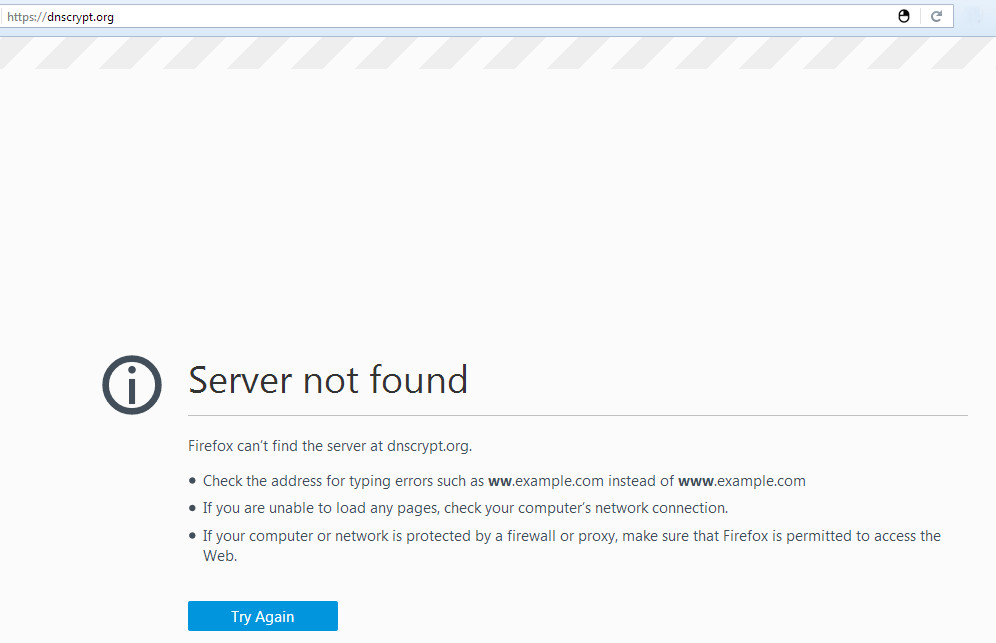Click the line "Firefox can't find the server at dnscrypt.org."
996x643 pixels.
click(x=330, y=446)
